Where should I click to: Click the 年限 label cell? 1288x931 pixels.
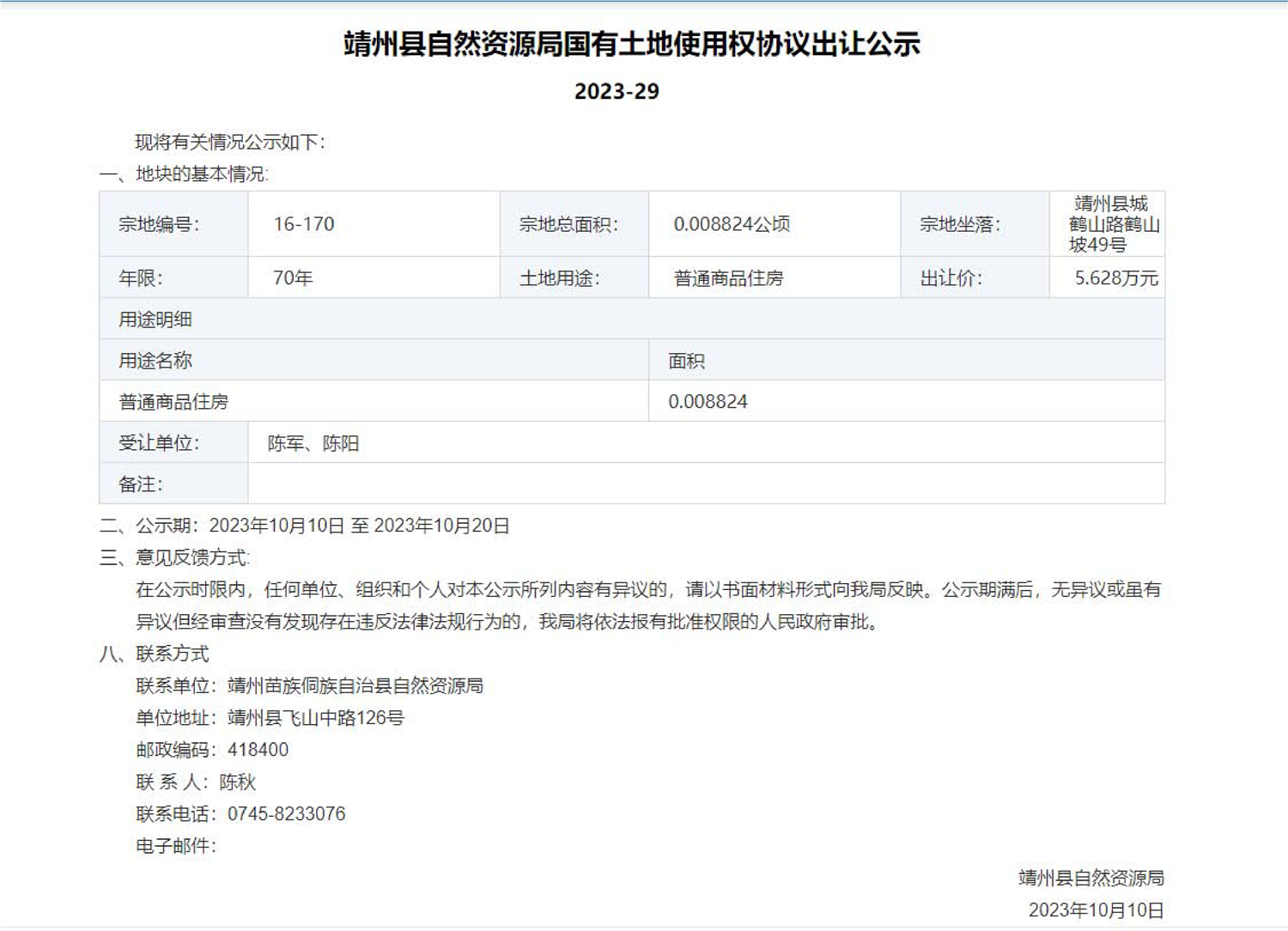point(173,277)
